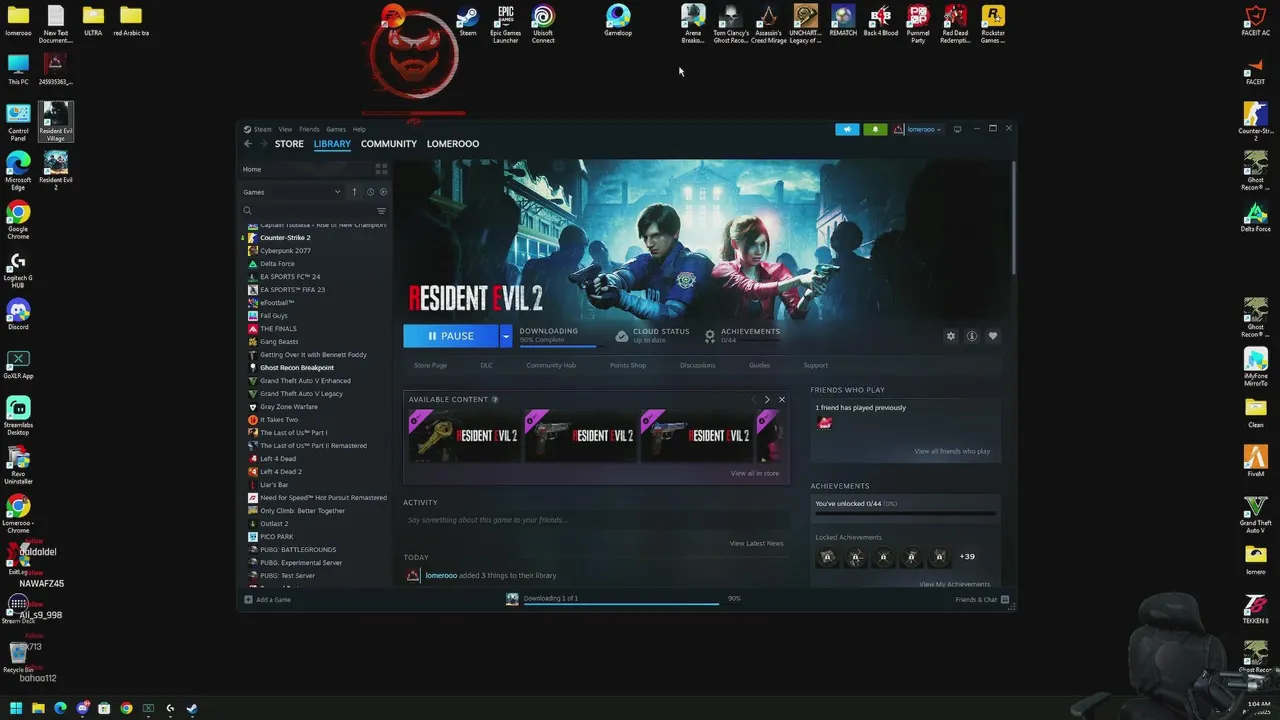Open the Points Shop link
1280x720 pixels.
pos(628,365)
